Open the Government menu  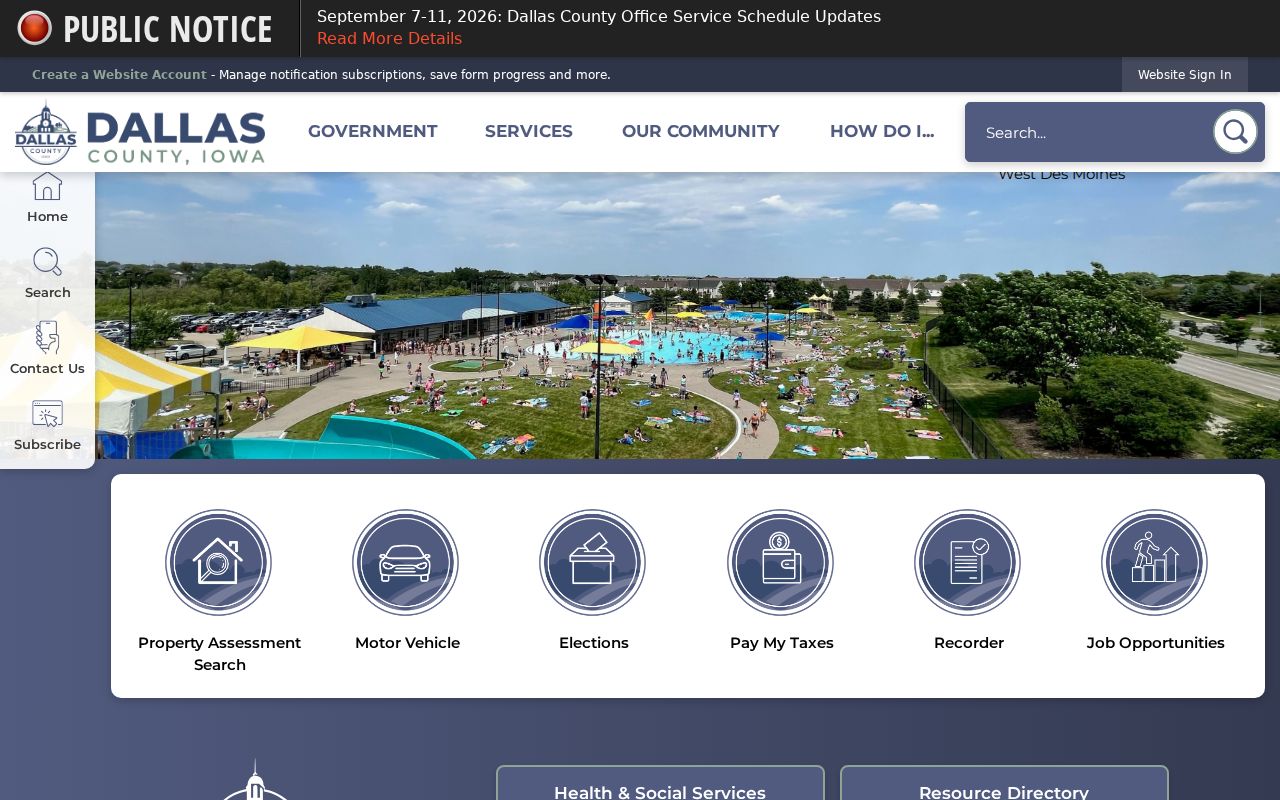pyautogui.click(x=373, y=131)
